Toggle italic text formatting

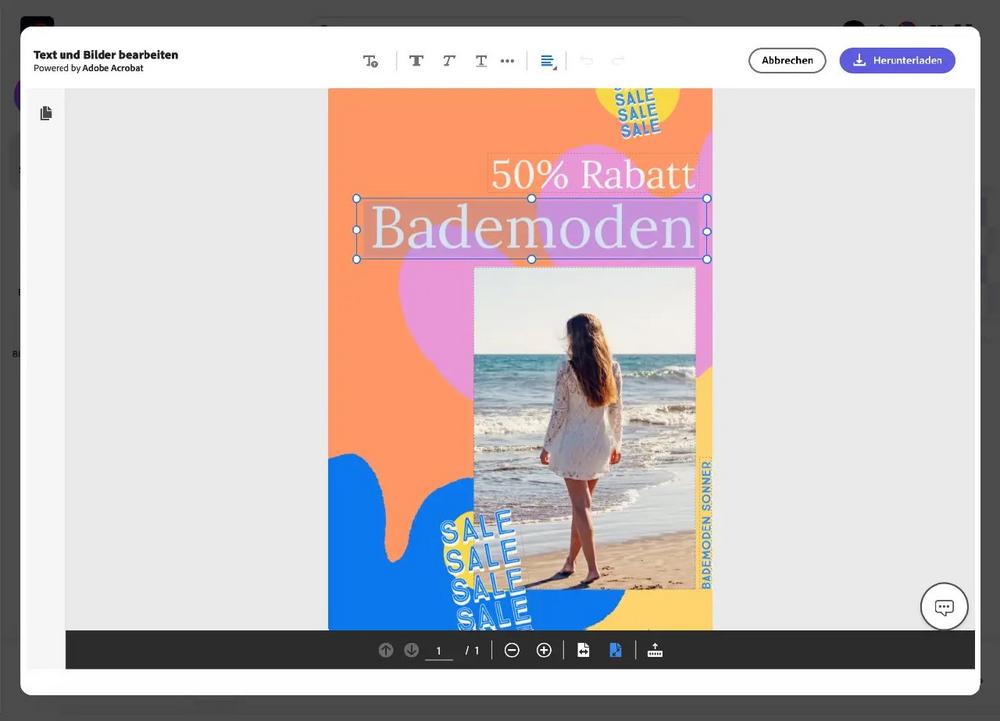point(449,61)
